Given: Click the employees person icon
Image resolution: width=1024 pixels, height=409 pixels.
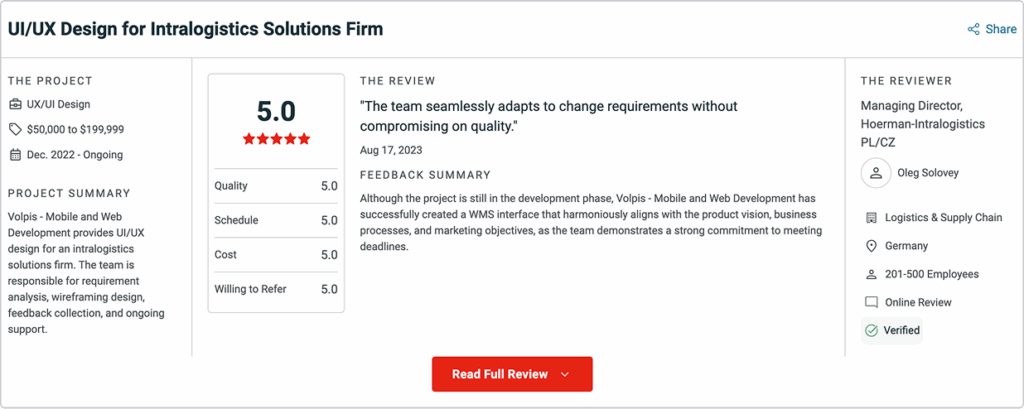Looking at the screenshot, I should 871,274.
